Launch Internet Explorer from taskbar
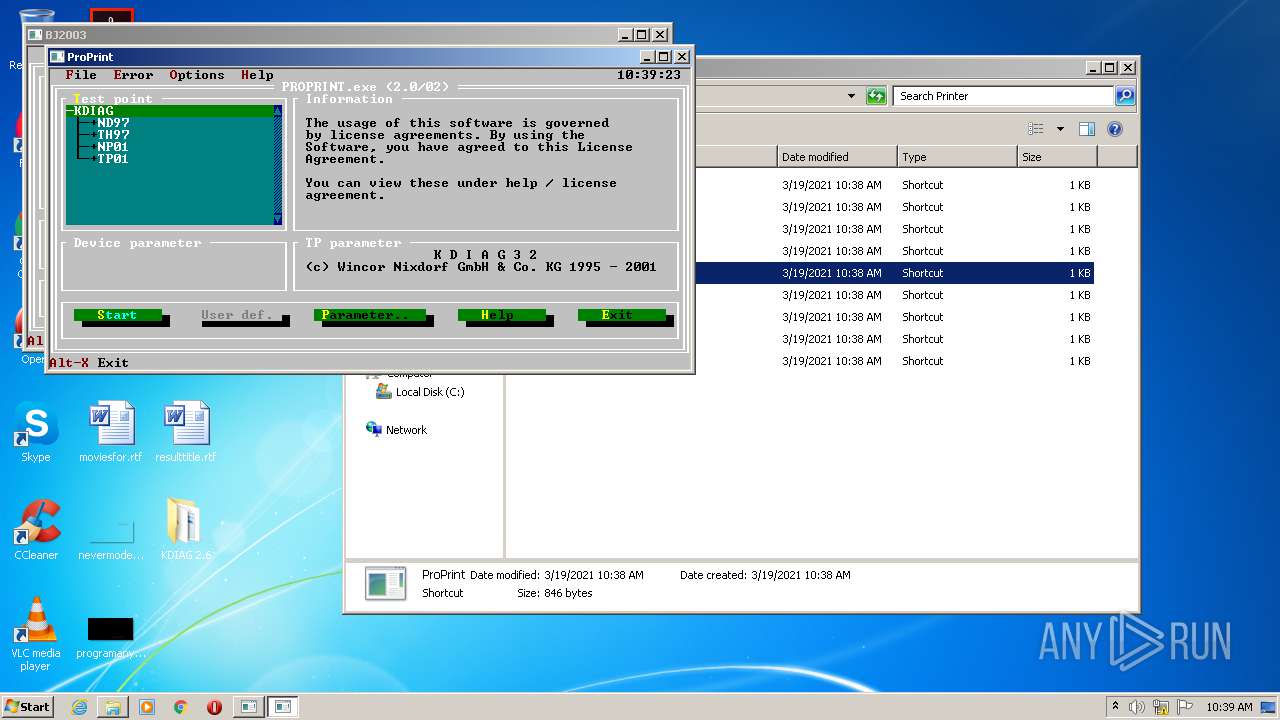The height and width of the screenshot is (720, 1280). tap(79, 707)
